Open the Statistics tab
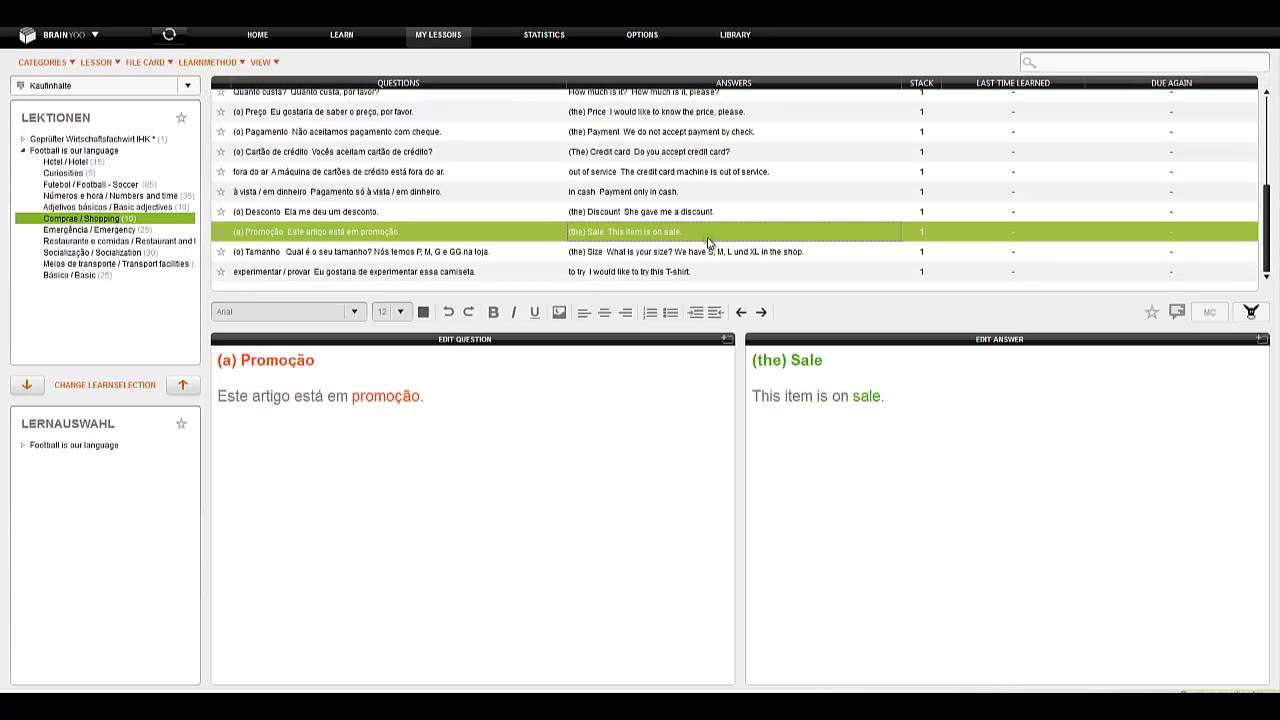Image resolution: width=1280 pixels, height=720 pixels. pyautogui.click(x=544, y=35)
